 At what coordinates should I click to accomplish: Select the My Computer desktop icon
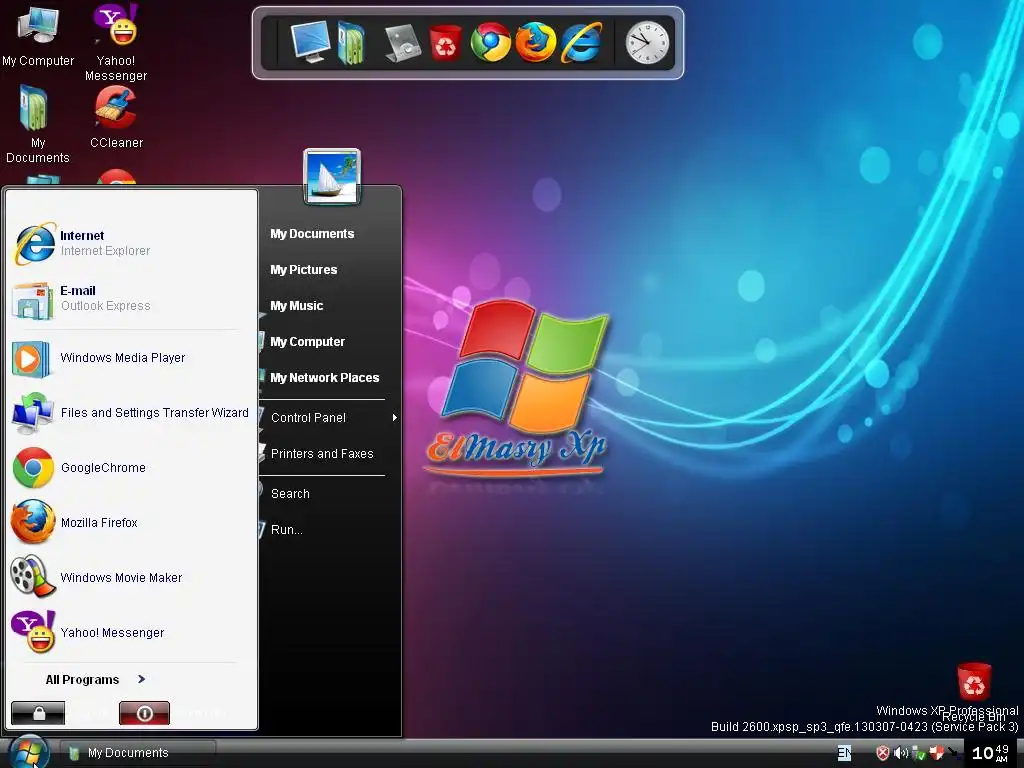[38, 35]
